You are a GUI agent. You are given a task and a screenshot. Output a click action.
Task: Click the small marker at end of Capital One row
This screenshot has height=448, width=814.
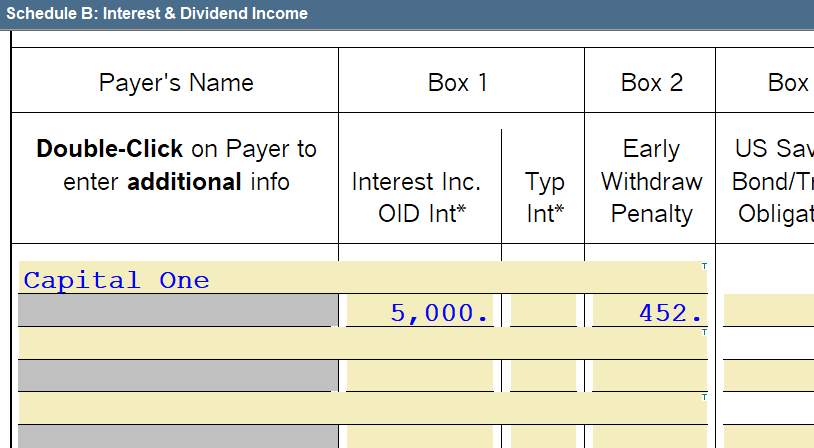[x=704, y=266]
